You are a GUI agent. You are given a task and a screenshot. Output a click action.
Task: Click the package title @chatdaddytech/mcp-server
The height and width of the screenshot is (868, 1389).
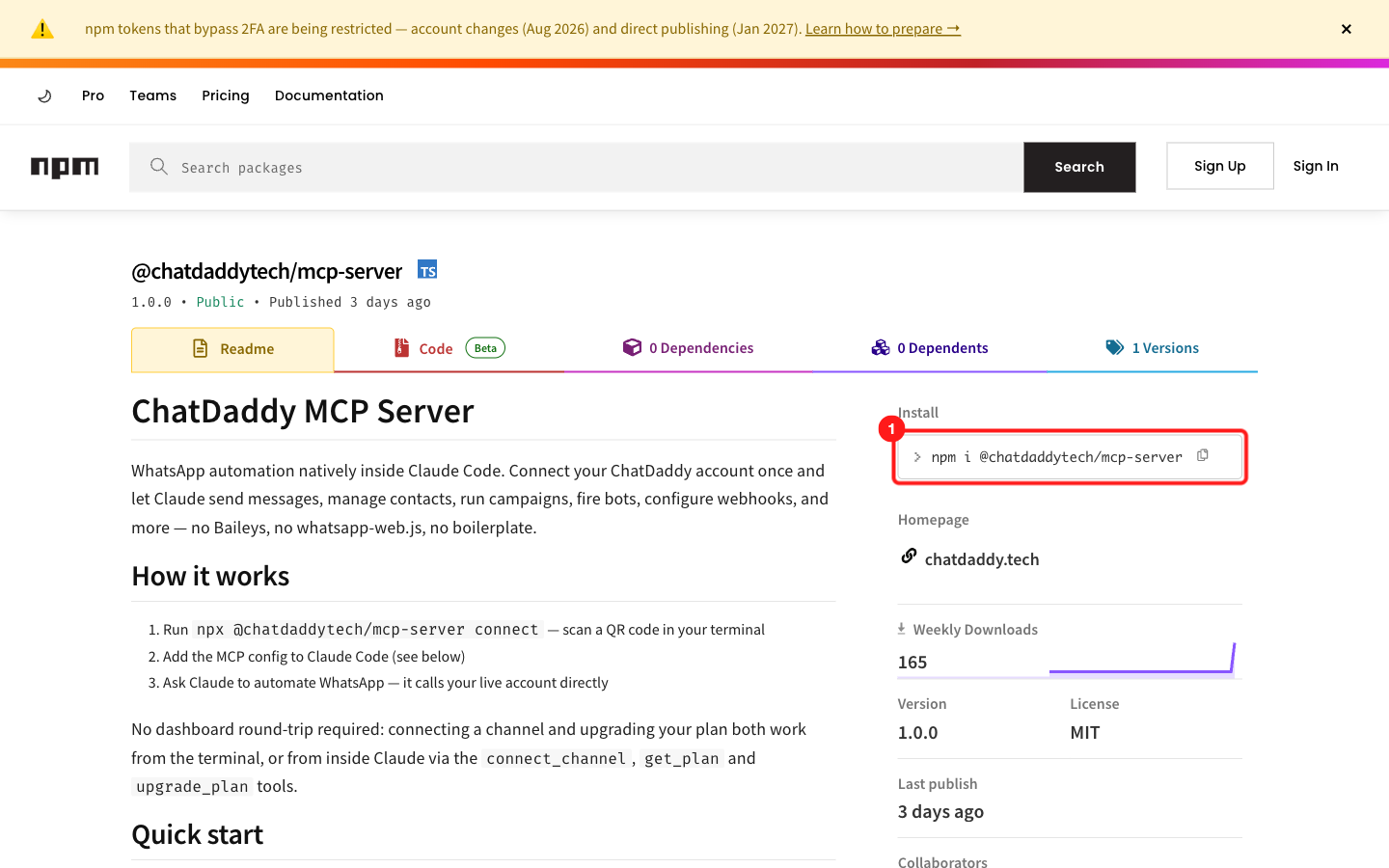(x=267, y=271)
